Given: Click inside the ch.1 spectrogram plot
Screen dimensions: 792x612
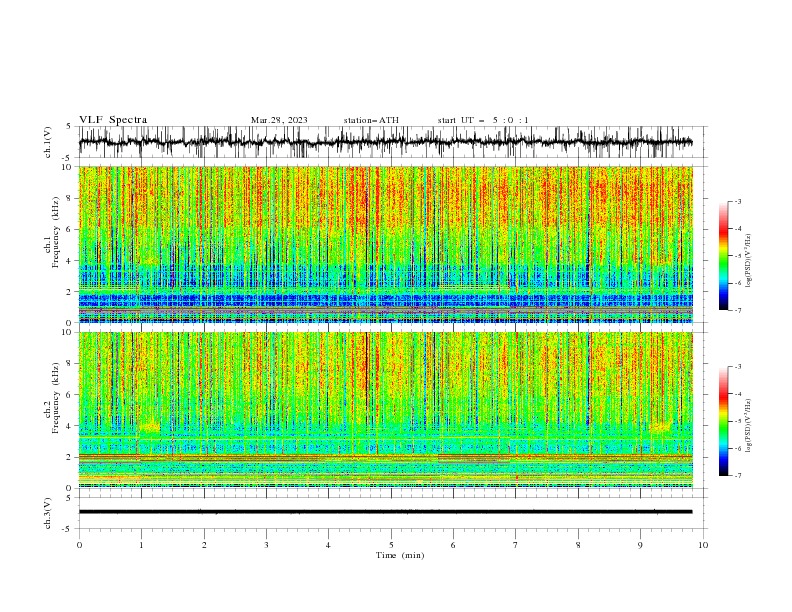Looking at the screenshot, I should (x=385, y=244).
